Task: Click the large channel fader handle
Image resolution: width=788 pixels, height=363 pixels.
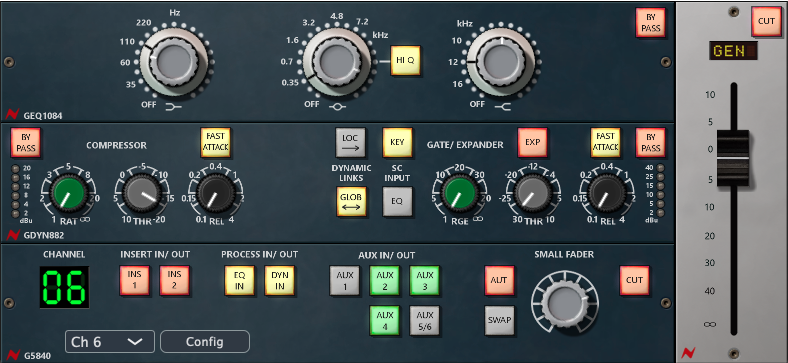Action: pos(733,158)
